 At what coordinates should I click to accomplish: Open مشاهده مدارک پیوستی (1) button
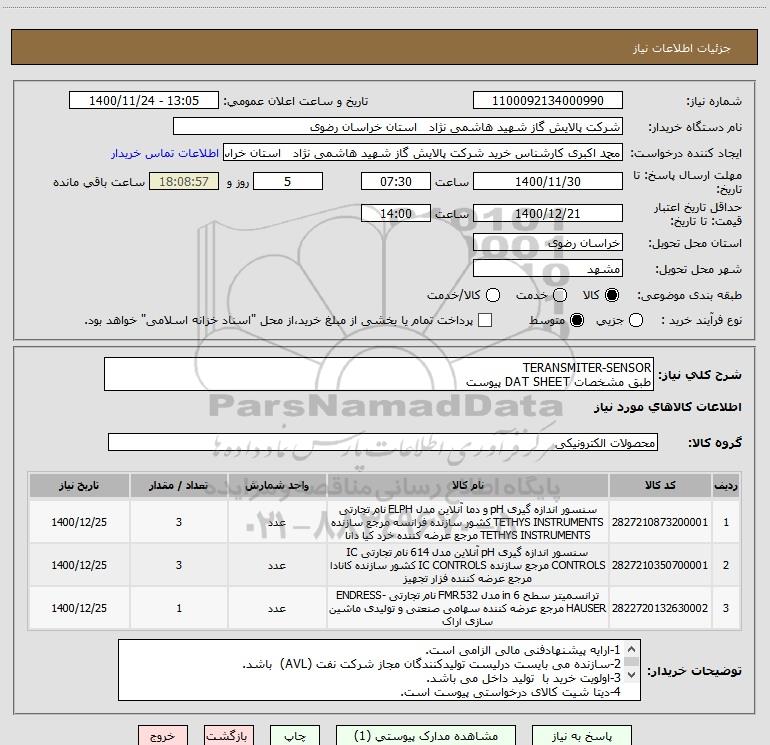click(x=426, y=736)
